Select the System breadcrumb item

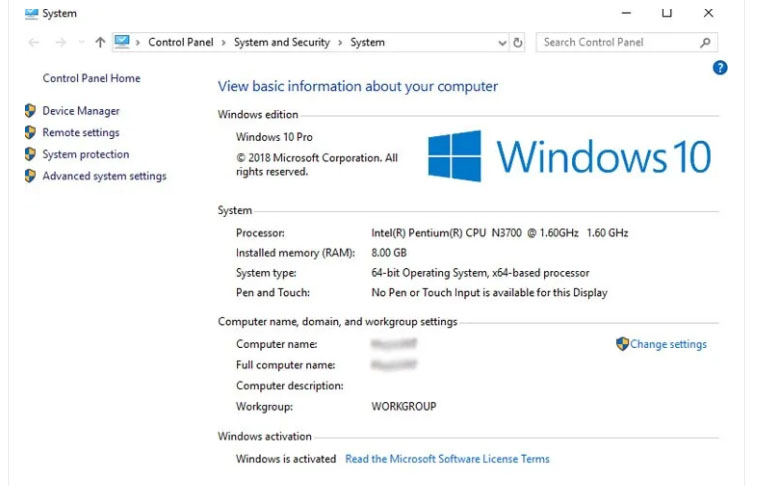[x=368, y=42]
